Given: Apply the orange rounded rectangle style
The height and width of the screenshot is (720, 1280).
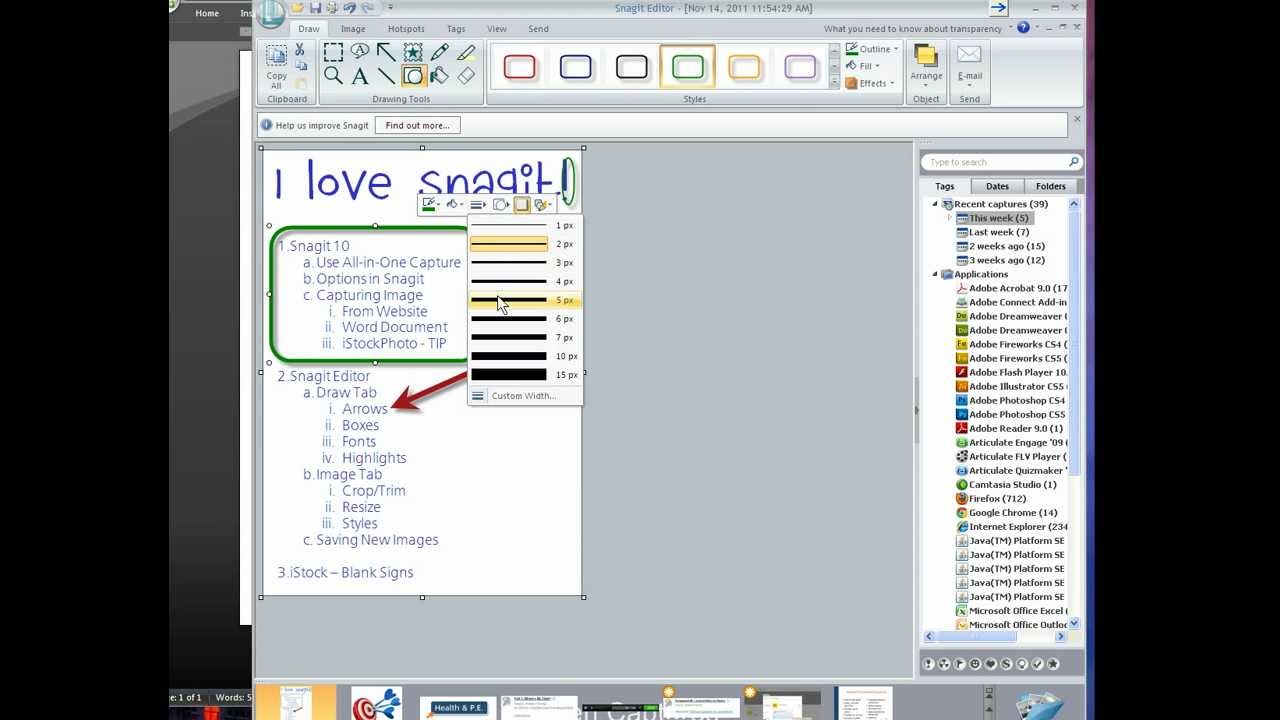Looking at the screenshot, I should 744,67.
